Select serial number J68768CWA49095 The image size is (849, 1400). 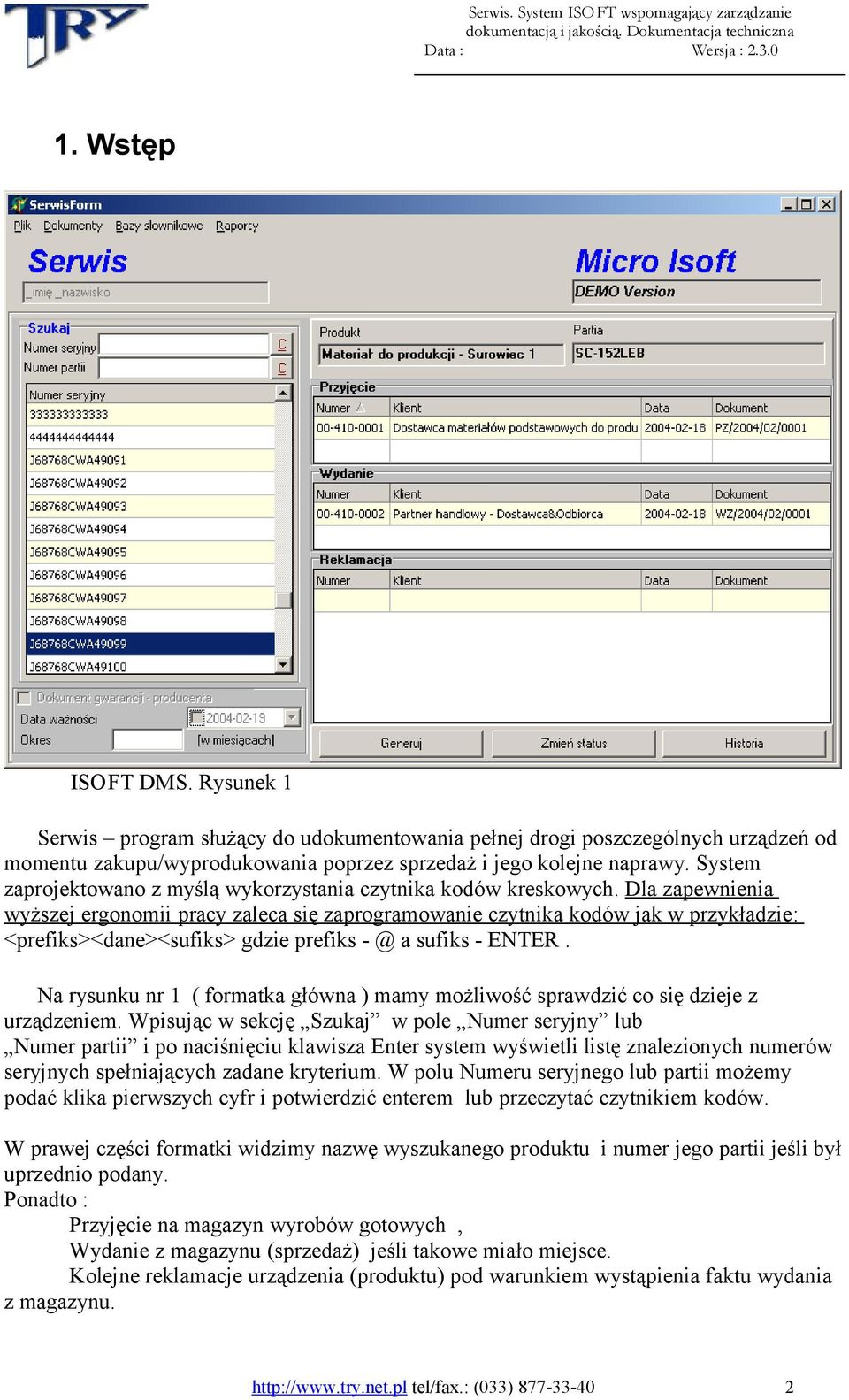[x=150, y=552]
